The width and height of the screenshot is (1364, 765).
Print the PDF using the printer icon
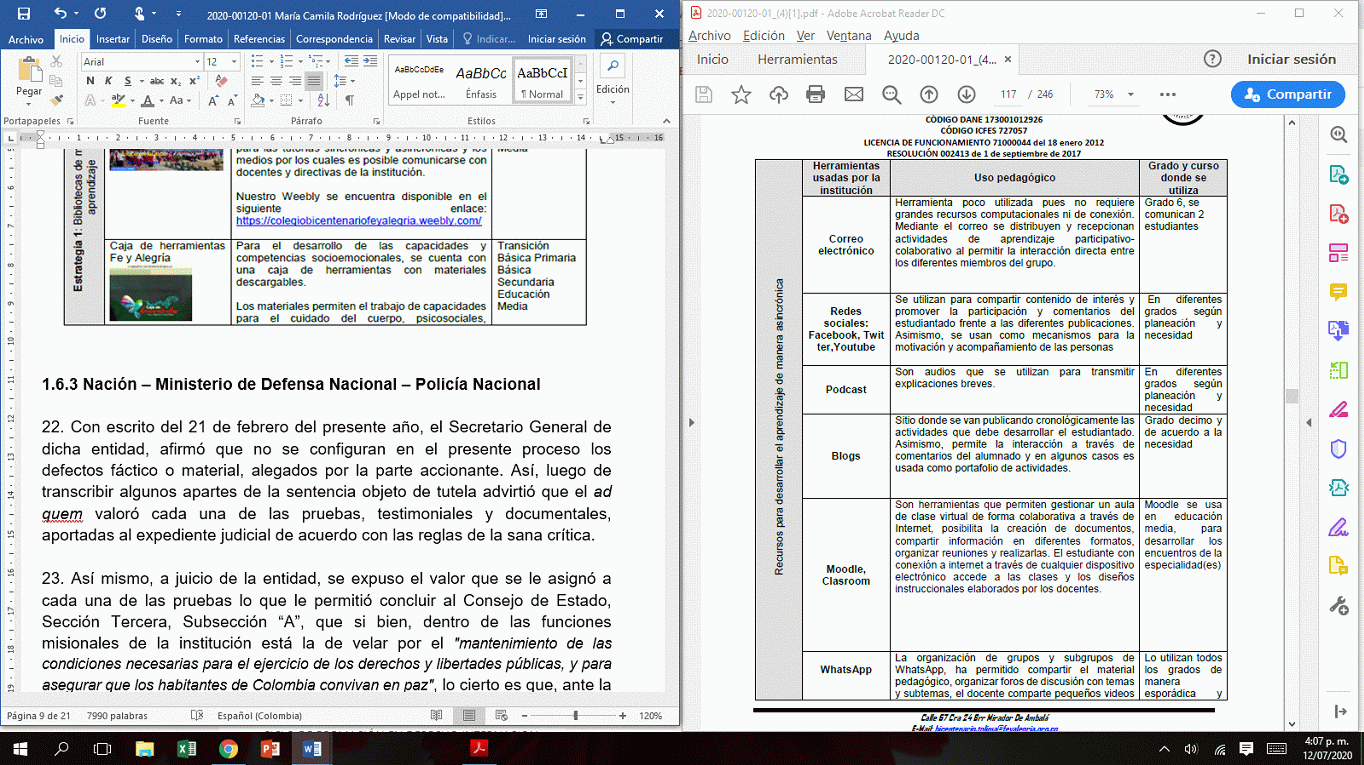(x=815, y=94)
